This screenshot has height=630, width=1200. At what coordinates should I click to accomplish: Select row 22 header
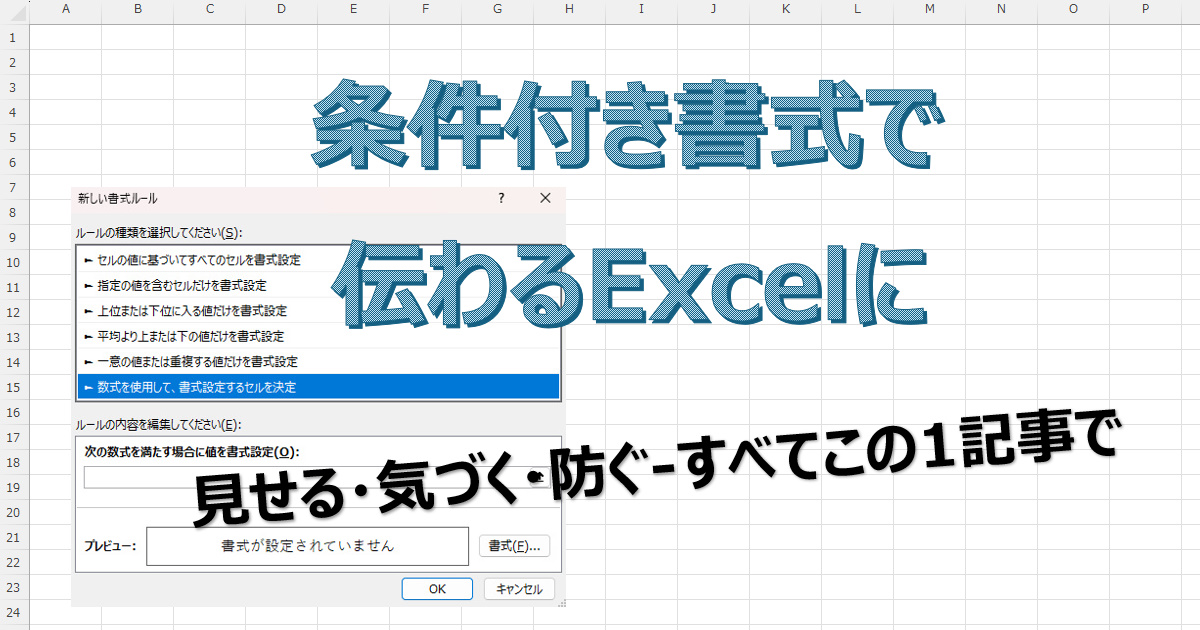(14, 562)
